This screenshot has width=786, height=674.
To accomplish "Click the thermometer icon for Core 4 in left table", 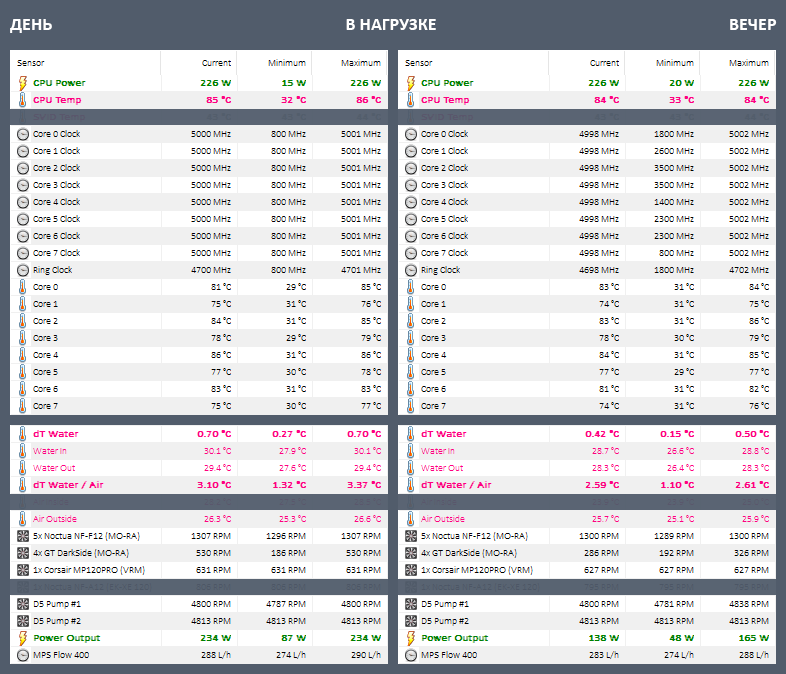I will click(x=22, y=355).
